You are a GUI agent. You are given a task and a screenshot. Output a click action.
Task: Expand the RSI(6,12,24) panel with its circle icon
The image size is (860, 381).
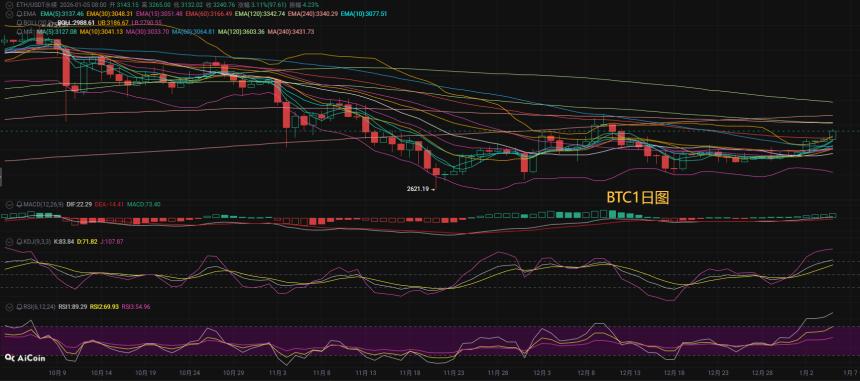(x=10, y=308)
